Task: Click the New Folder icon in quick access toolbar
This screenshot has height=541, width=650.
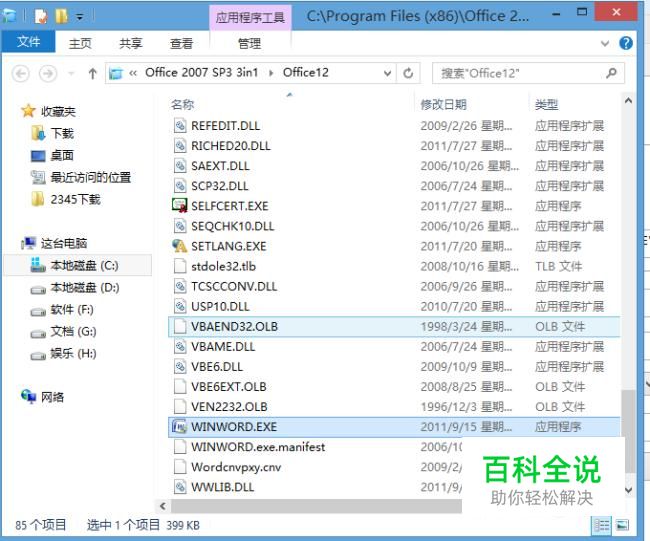Action: tap(61, 17)
